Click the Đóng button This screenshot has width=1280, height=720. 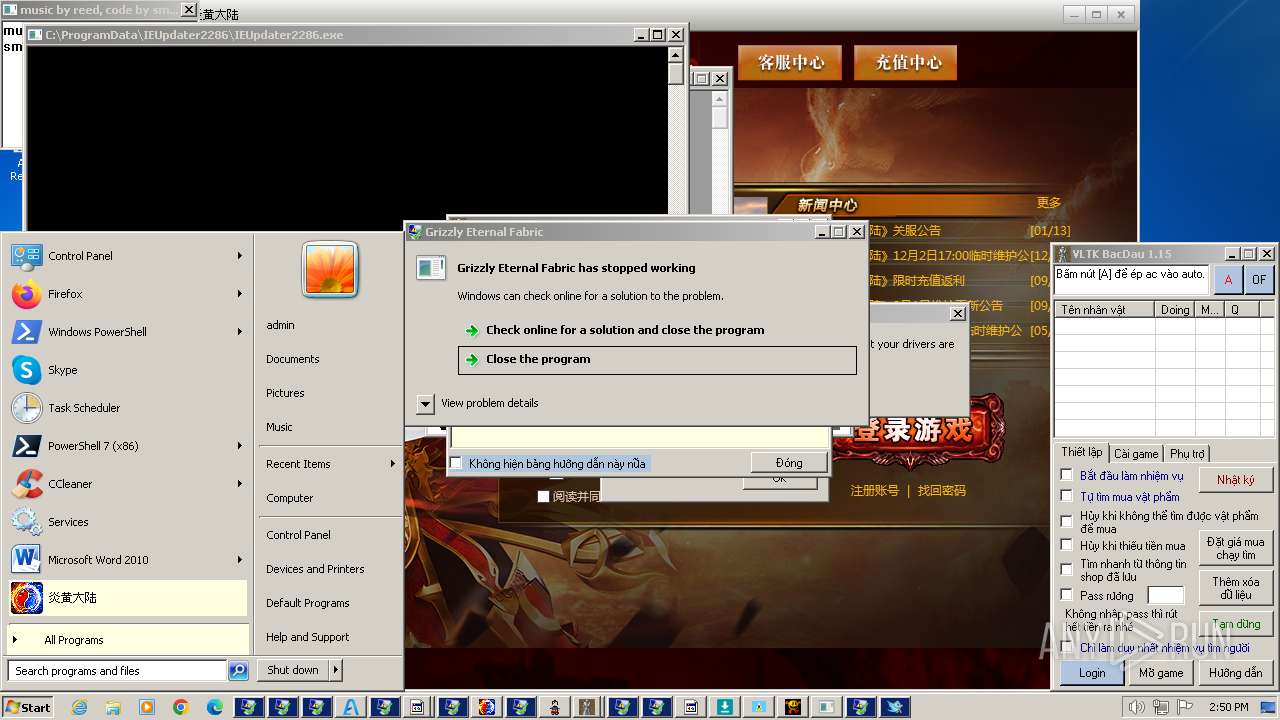coord(789,463)
